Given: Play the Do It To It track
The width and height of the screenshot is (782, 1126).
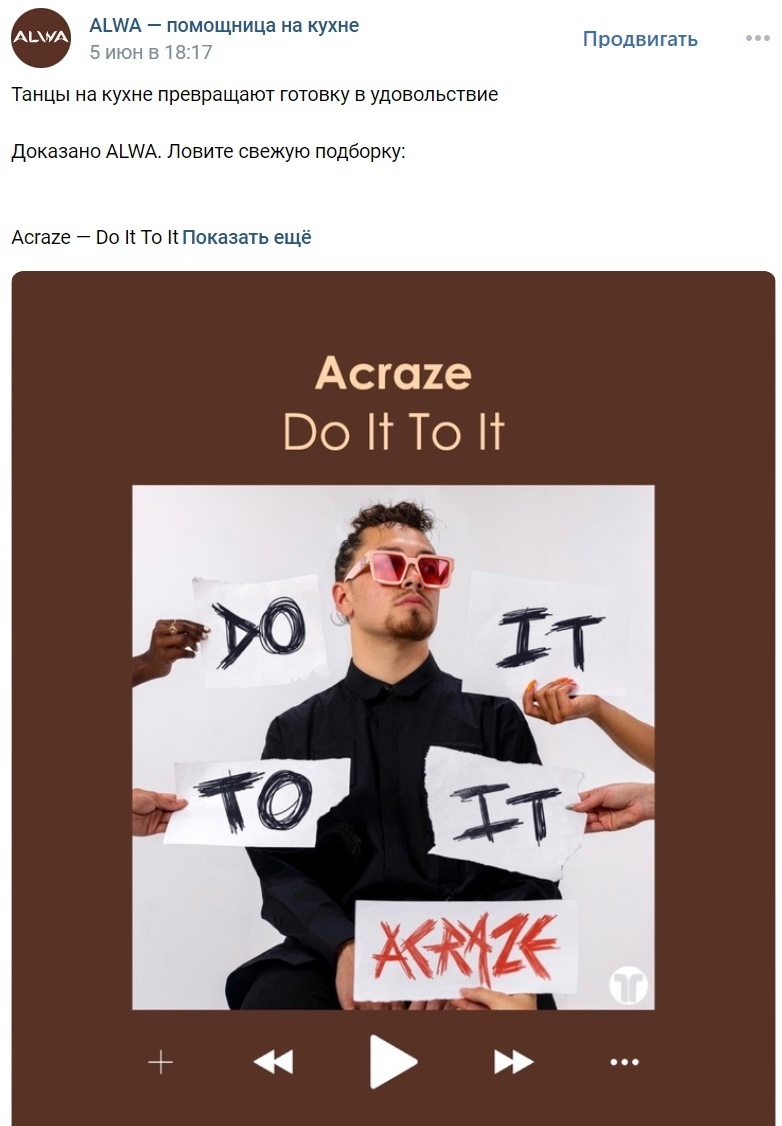Looking at the screenshot, I should pyautogui.click(x=392, y=1061).
